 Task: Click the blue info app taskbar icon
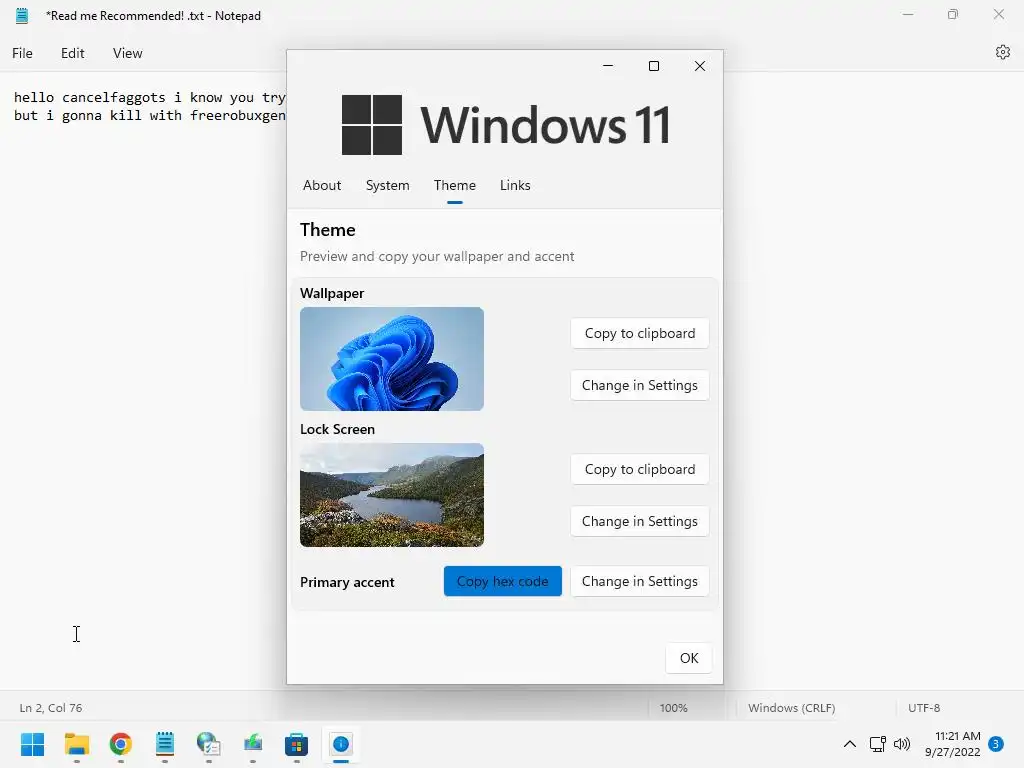click(341, 744)
